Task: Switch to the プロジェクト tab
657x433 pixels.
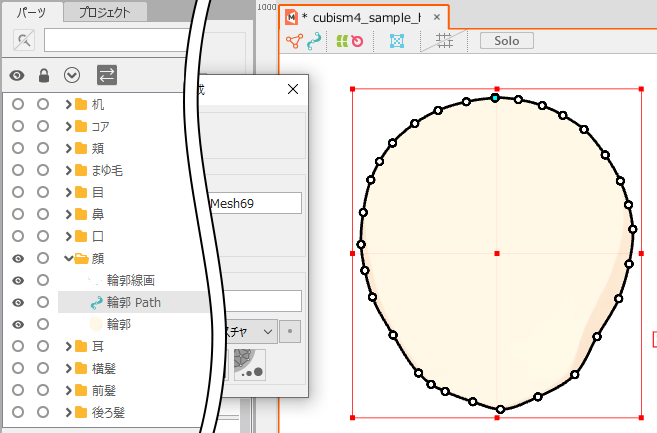Action: 105,12
